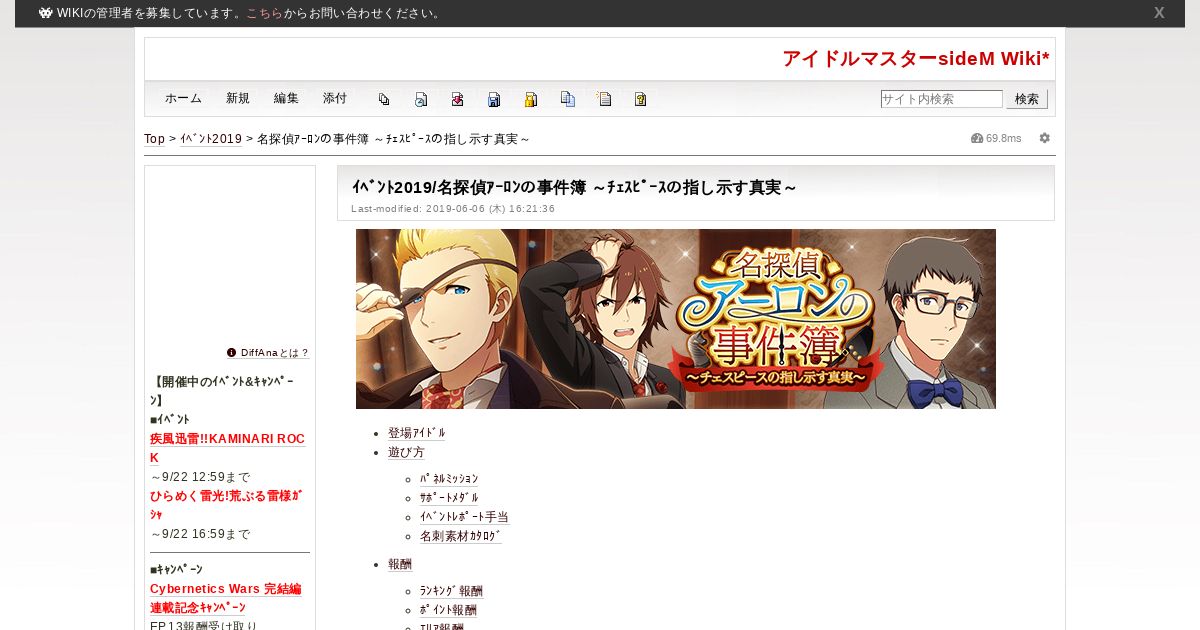Screen dimensions: 1200x630
Task: Jump to ﾎﾟｲﾝﾄ報酬 subsection
Action: 448,610
